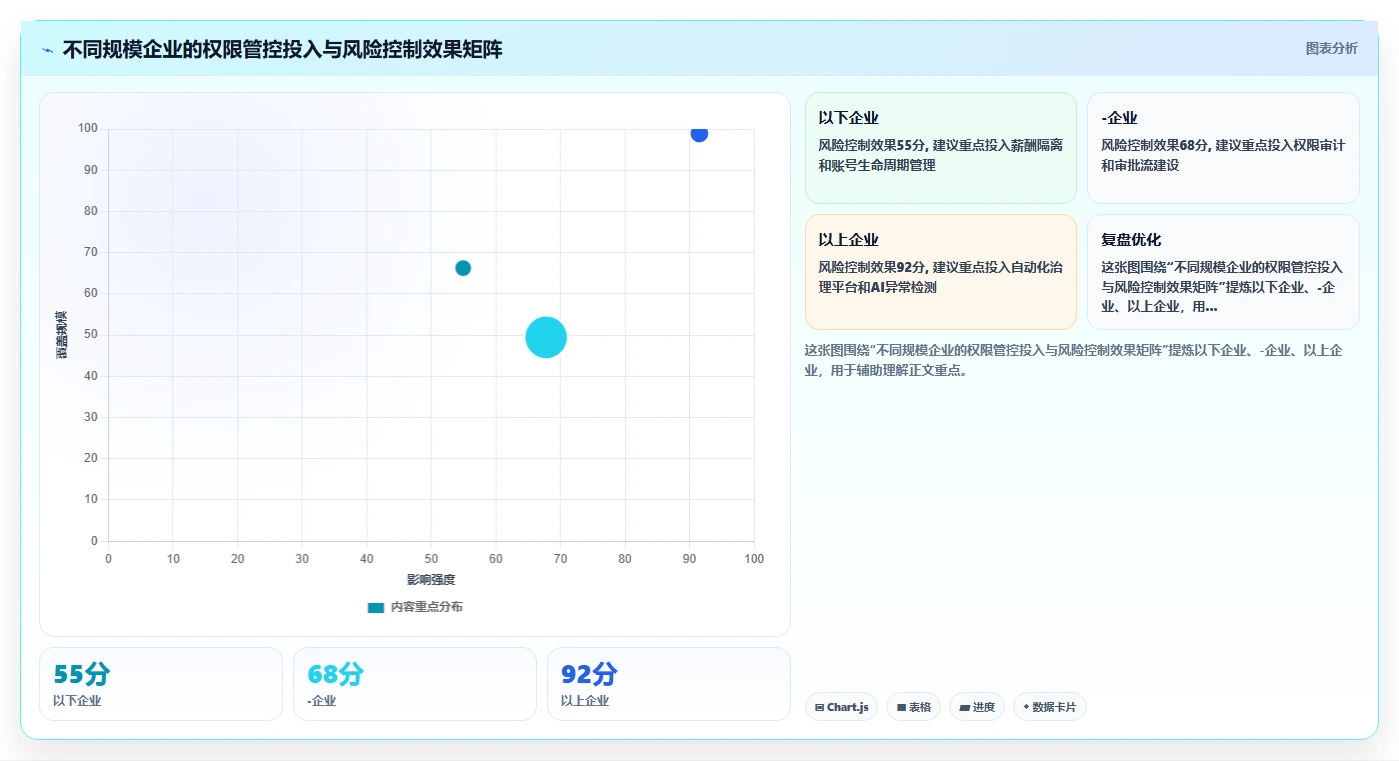Click the 内容重点分布 legend text

(x=427, y=607)
